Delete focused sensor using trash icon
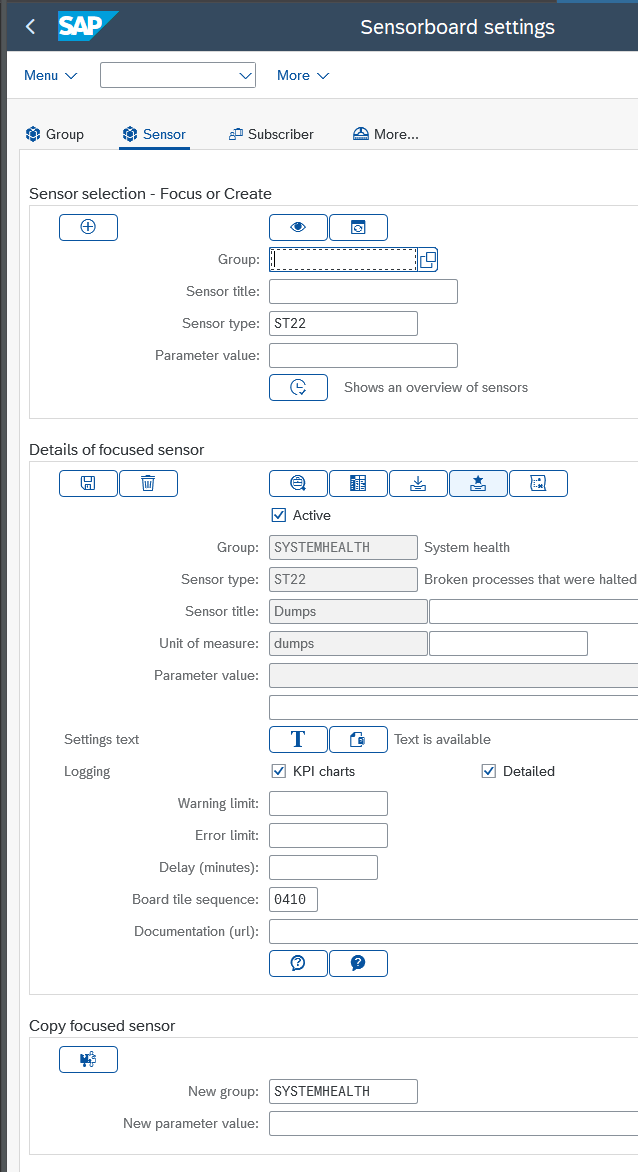 (x=148, y=483)
